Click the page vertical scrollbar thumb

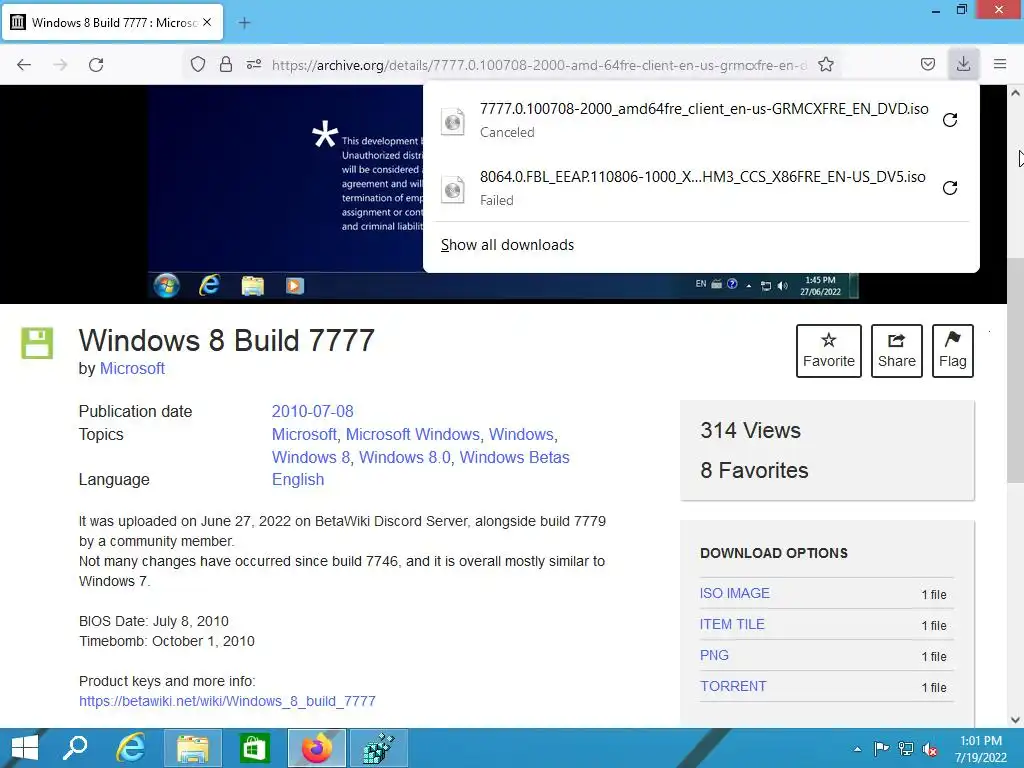tap(1015, 370)
